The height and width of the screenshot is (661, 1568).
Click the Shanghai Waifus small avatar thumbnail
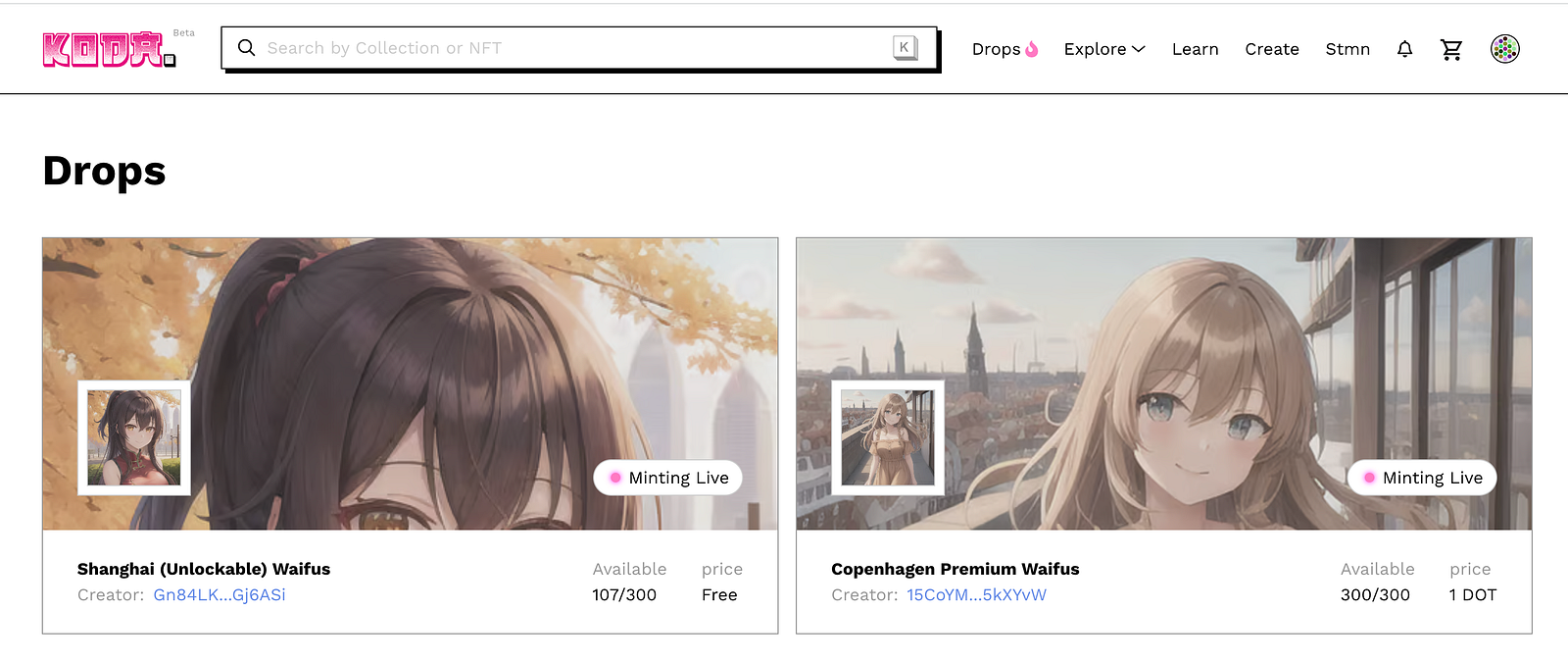point(134,437)
